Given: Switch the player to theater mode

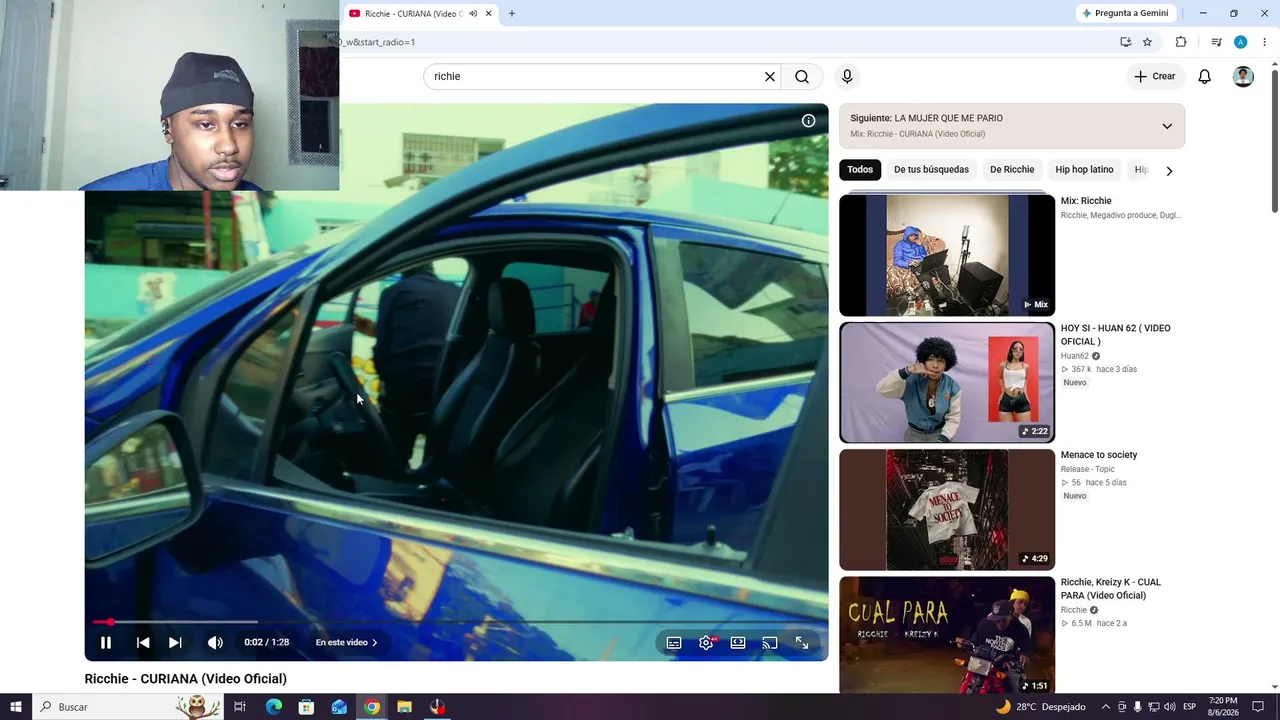Looking at the screenshot, I should 738,643.
